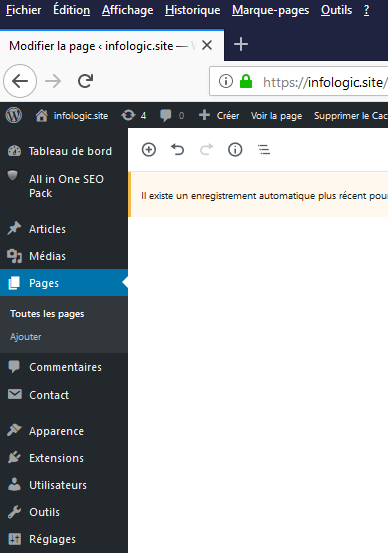Click Voir la page link

pos(276,116)
